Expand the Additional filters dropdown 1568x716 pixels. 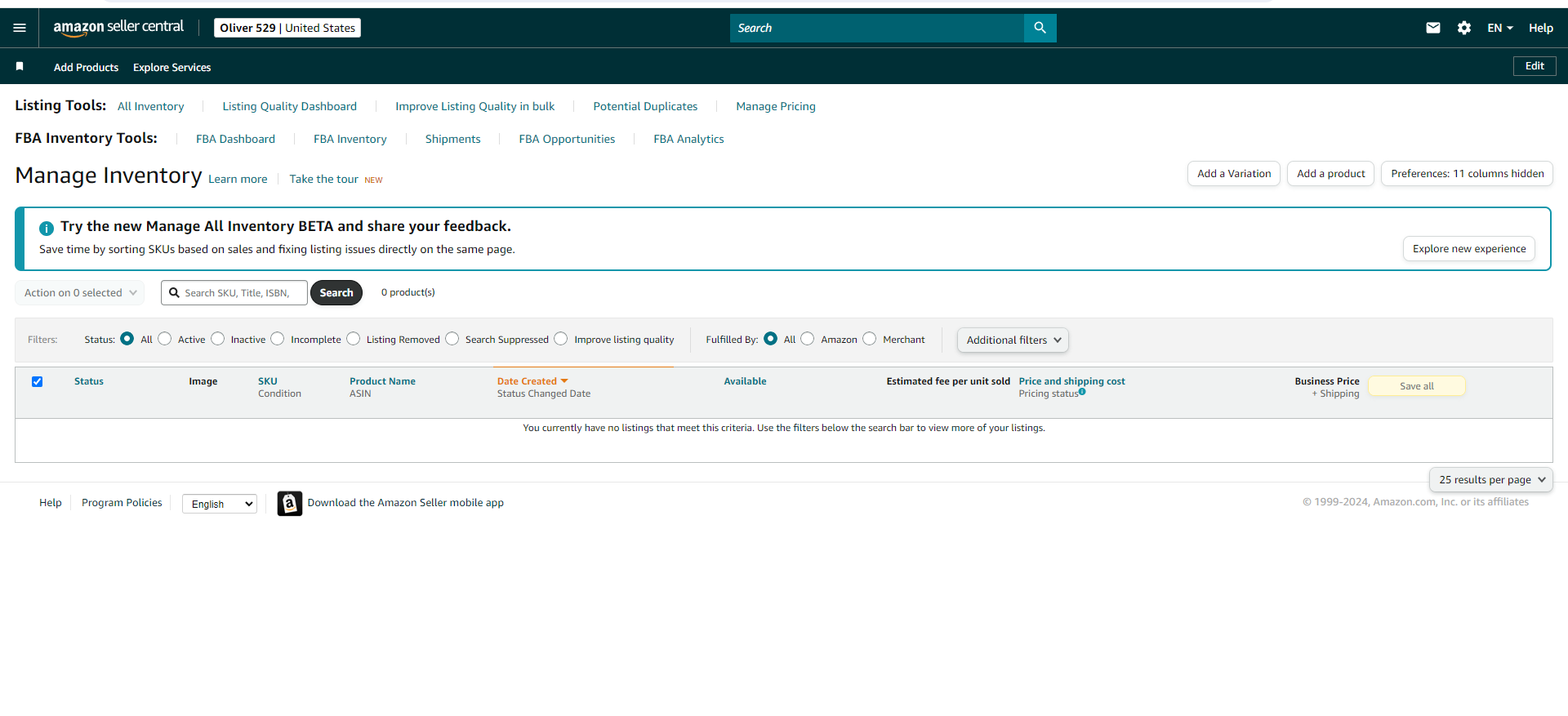tap(1013, 340)
